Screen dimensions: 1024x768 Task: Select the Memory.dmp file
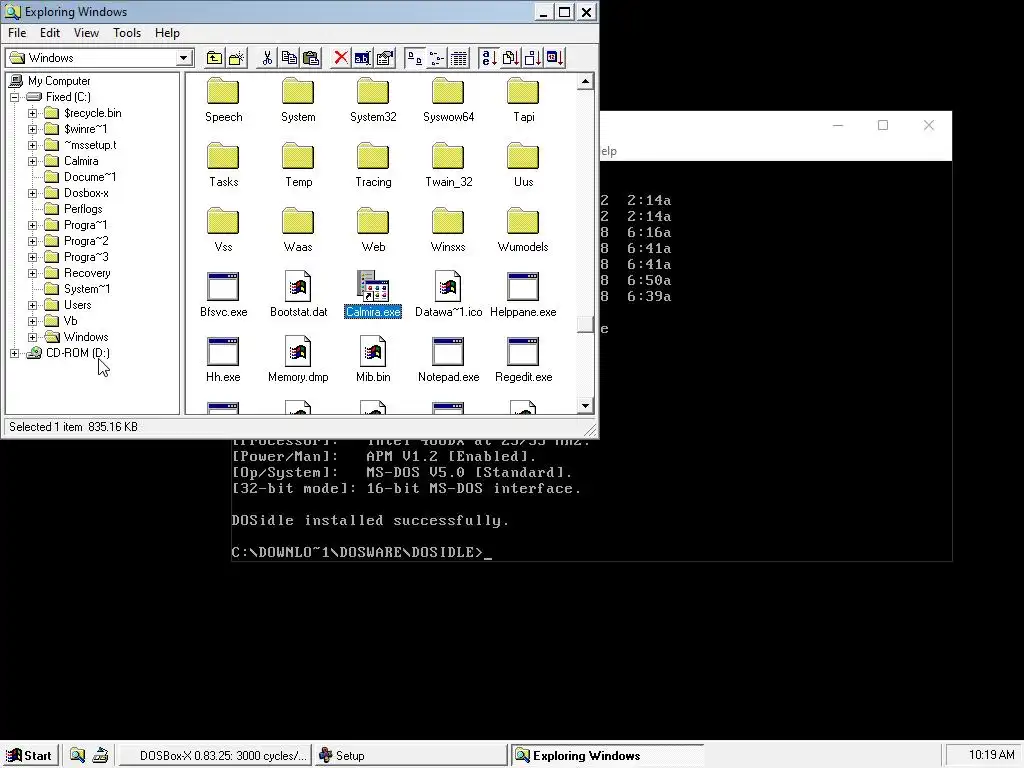tap(298, 360)
